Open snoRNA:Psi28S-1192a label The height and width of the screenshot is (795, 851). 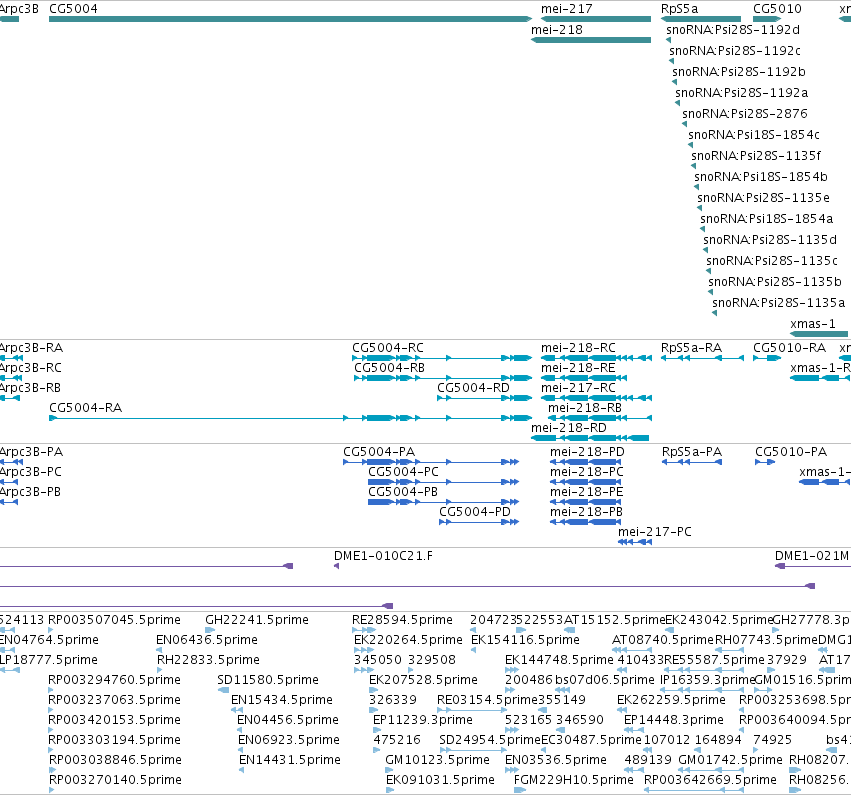(x=741, y=93)
